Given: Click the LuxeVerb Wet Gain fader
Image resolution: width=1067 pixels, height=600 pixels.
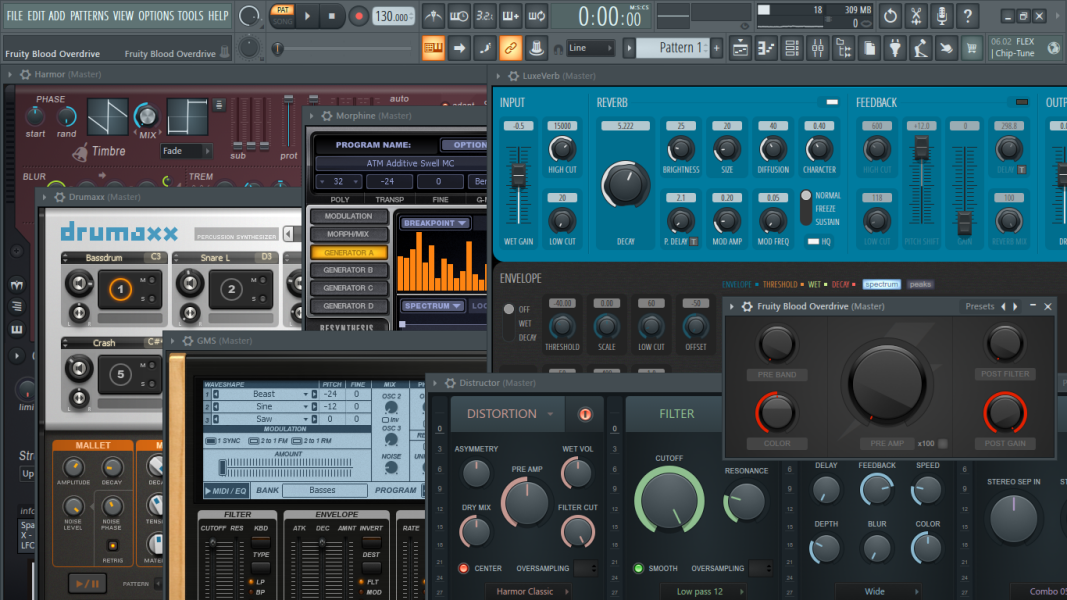Looking at the screenshot, I should click(519, 176).
